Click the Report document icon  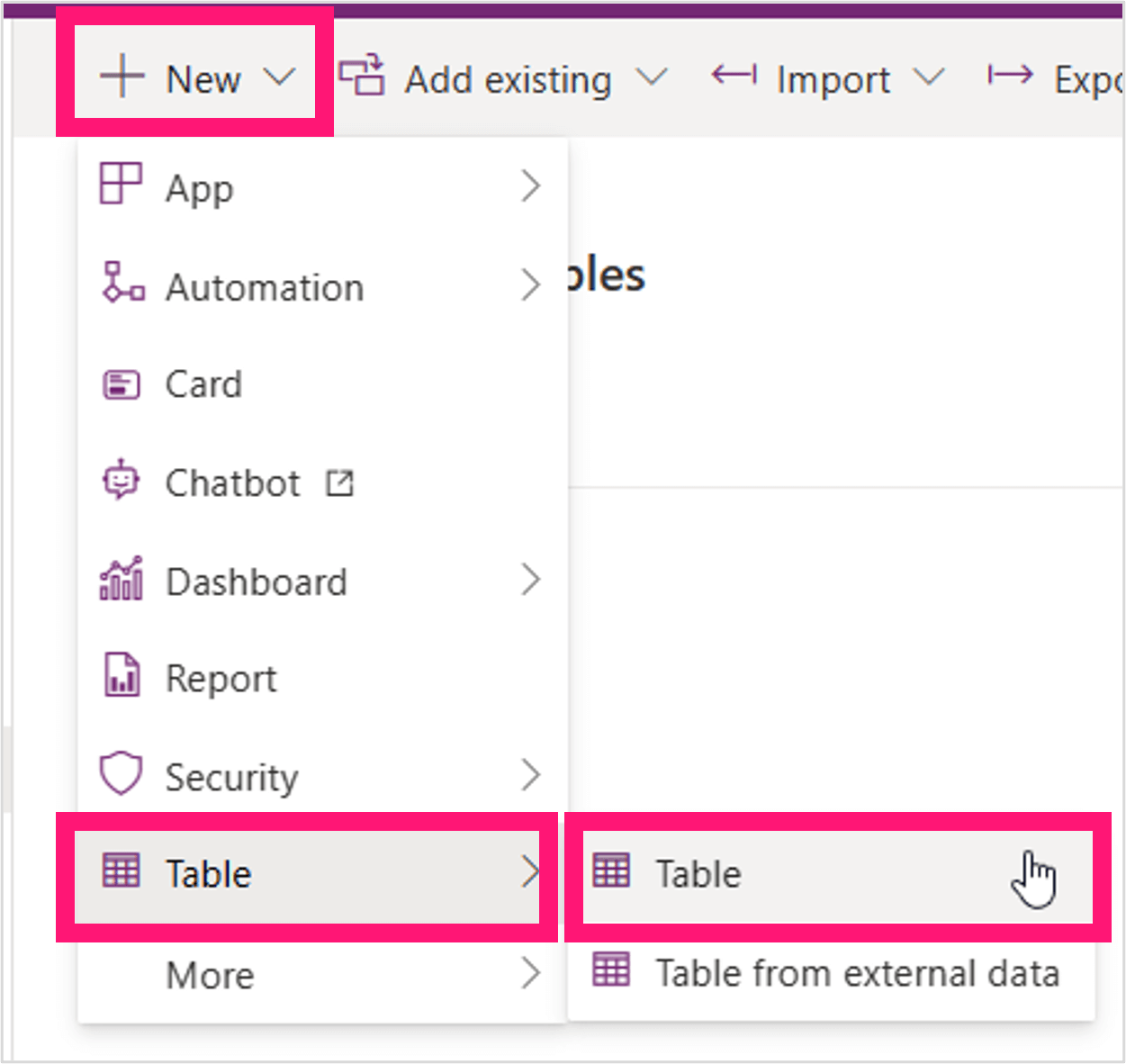(x=122, y=675)
